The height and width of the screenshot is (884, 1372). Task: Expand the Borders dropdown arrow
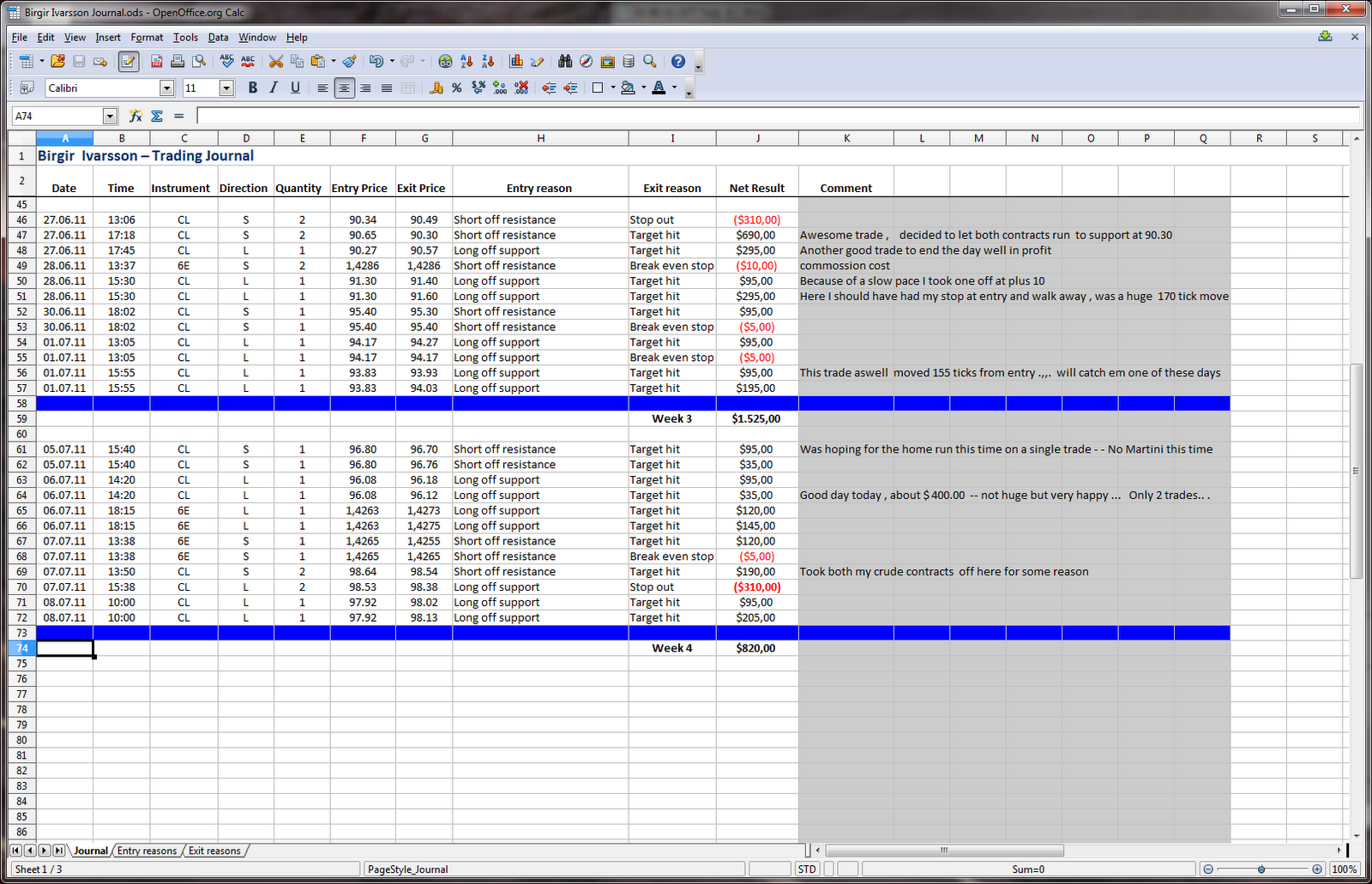click(x=612, y=87)
